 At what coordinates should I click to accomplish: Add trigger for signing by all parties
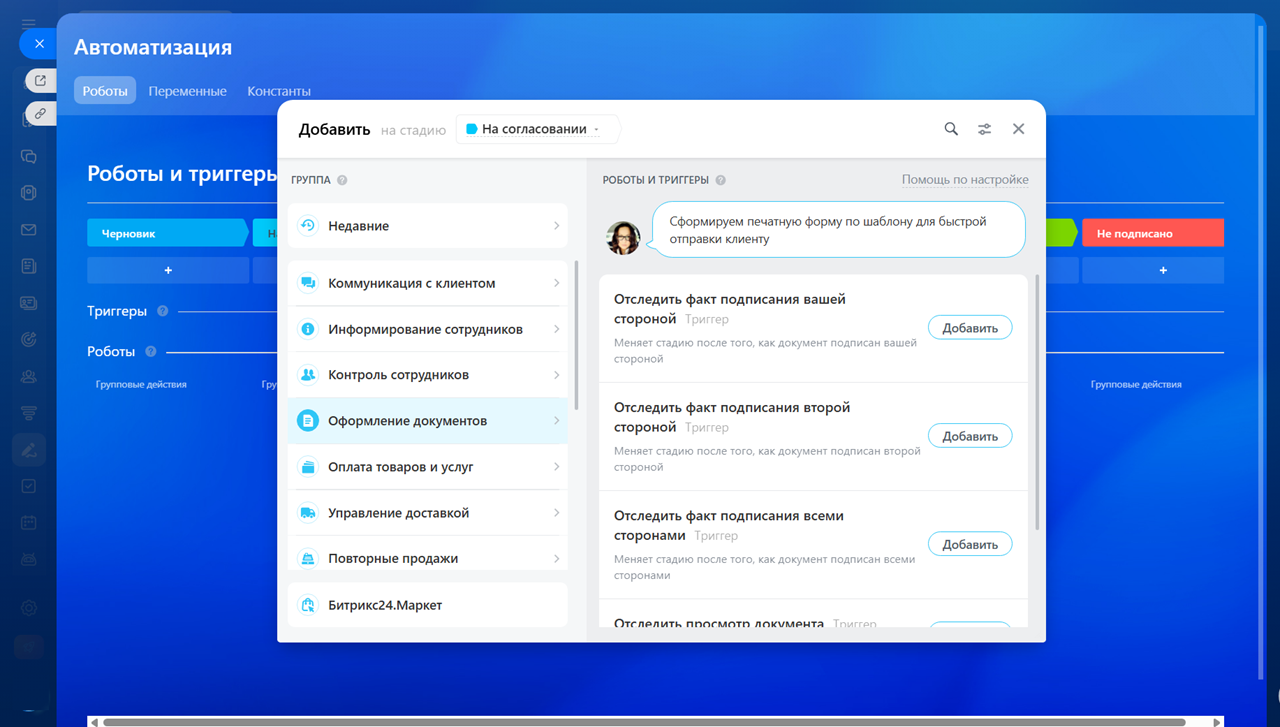(969, 545)
